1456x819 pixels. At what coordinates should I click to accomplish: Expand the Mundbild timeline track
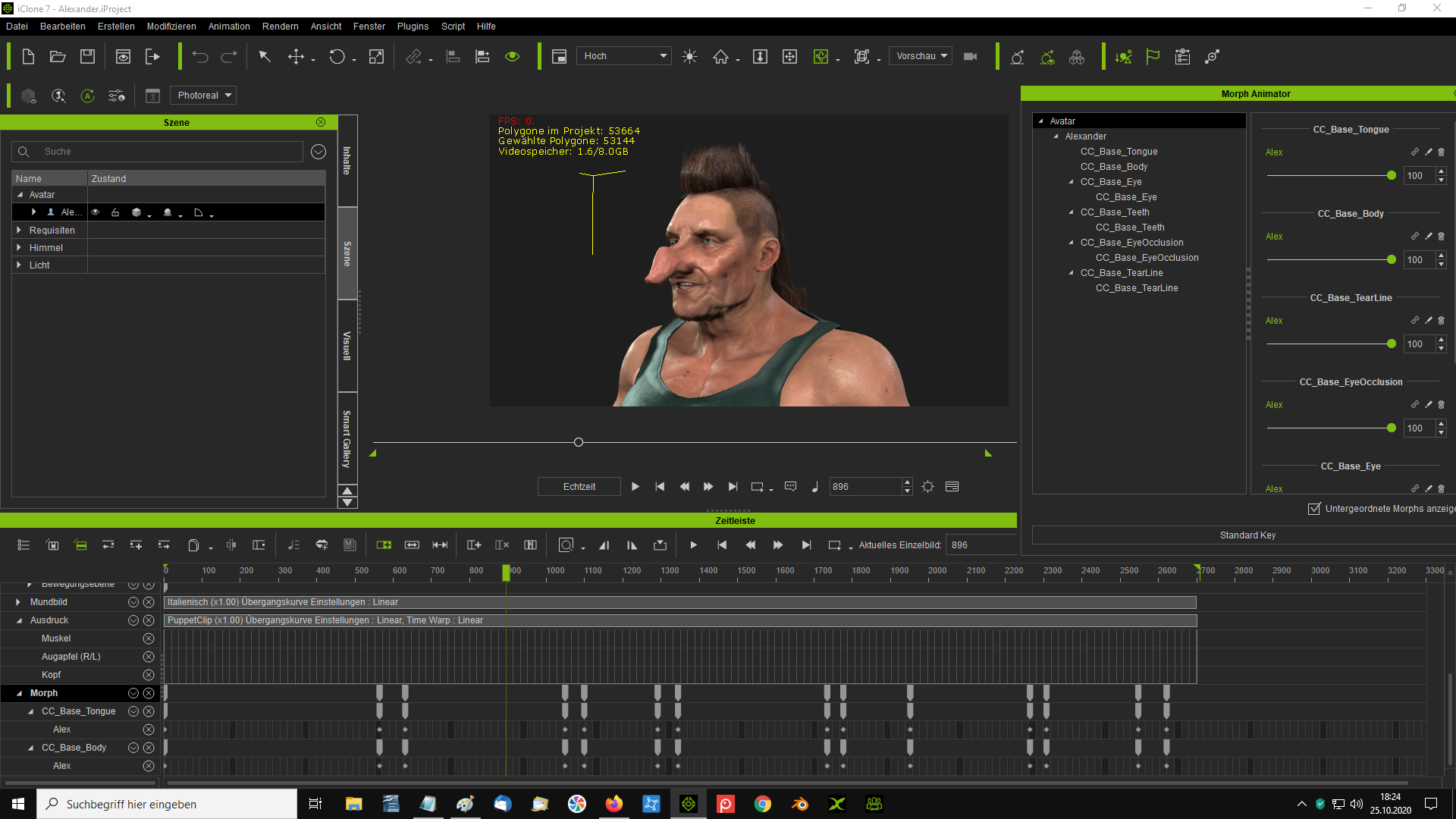[x=18, y=602]
